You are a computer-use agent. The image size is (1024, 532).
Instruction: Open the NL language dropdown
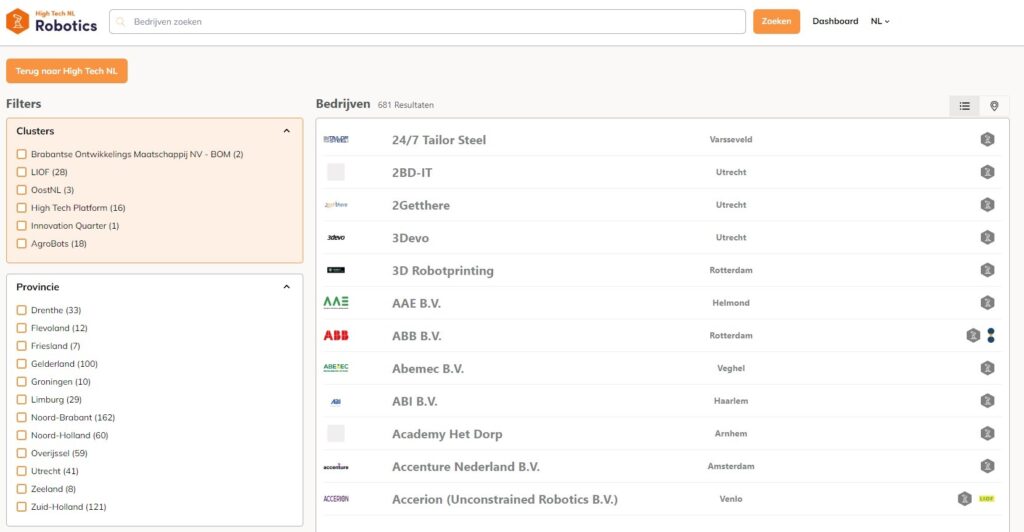pos(880,21)
